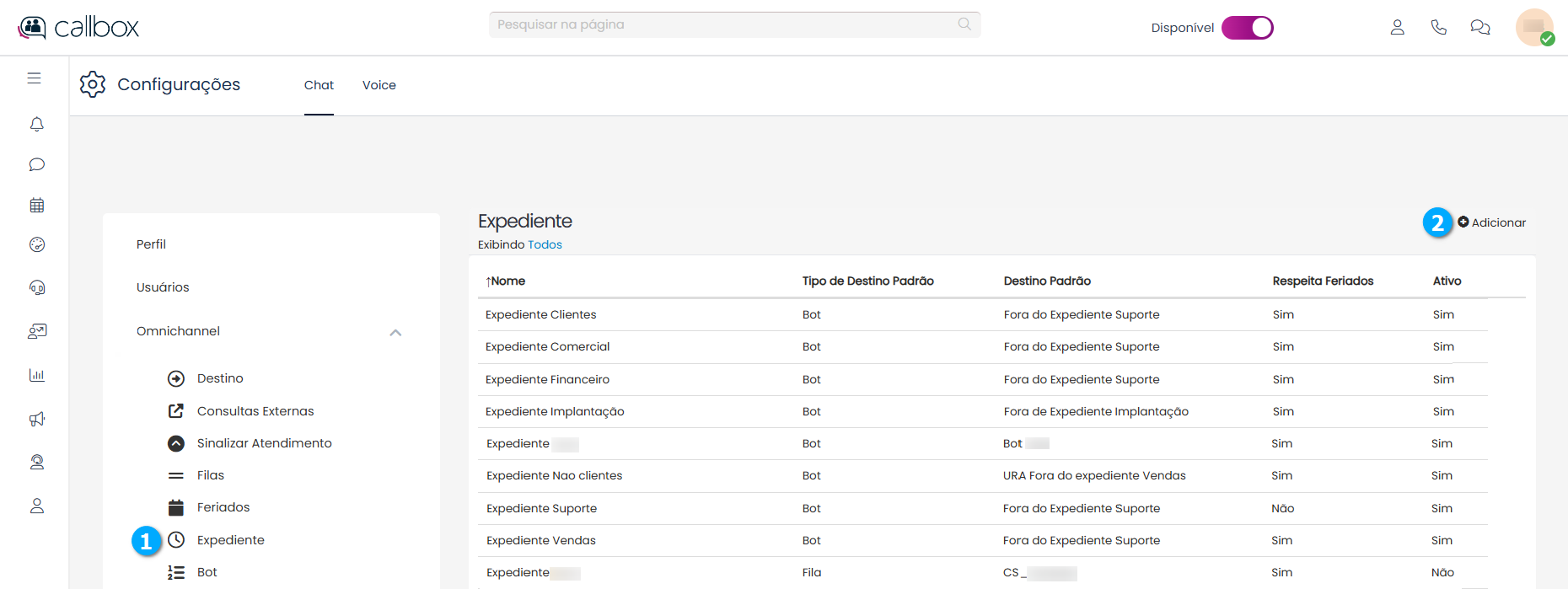Viewport: 1568px width, 589px height.
Task: Open Feriados in Omnichannel menu
Action: (x=223, y=507)
